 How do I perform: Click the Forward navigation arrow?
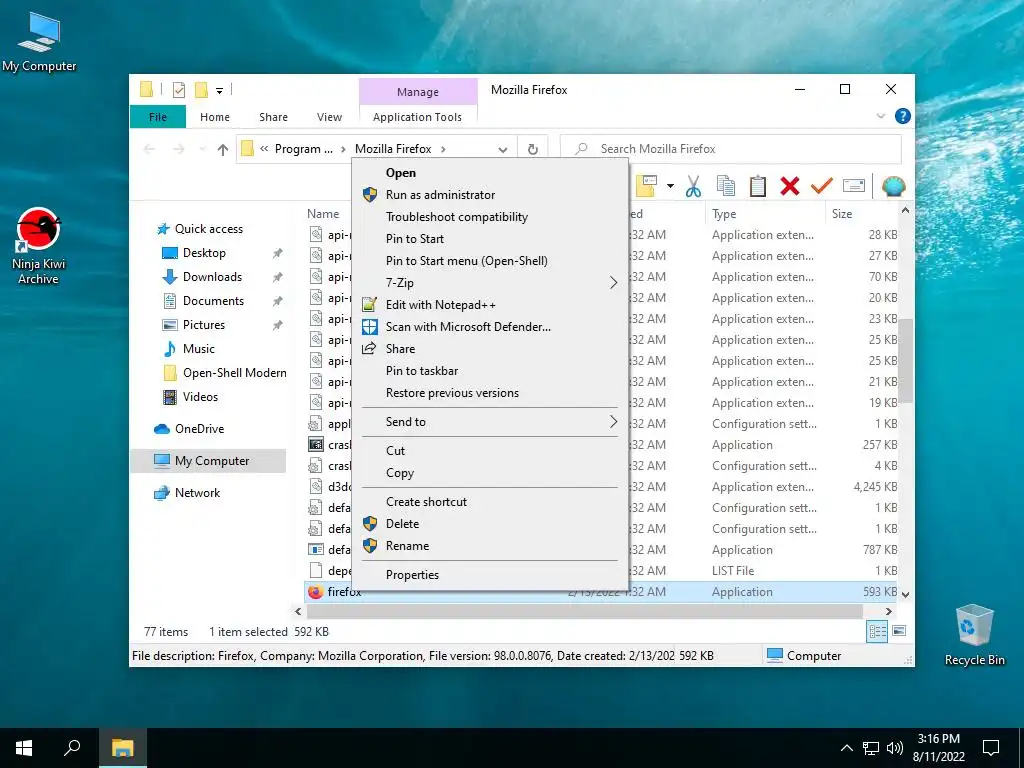pos(178,149)
